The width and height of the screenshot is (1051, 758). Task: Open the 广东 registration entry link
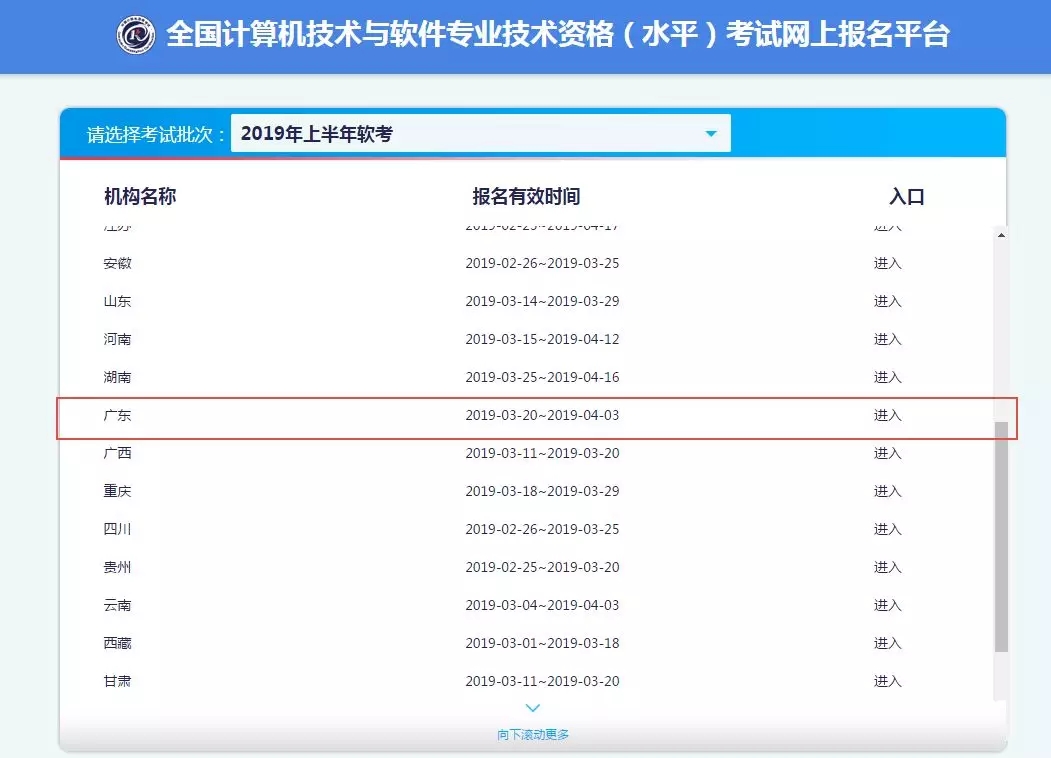coord(887,416)
